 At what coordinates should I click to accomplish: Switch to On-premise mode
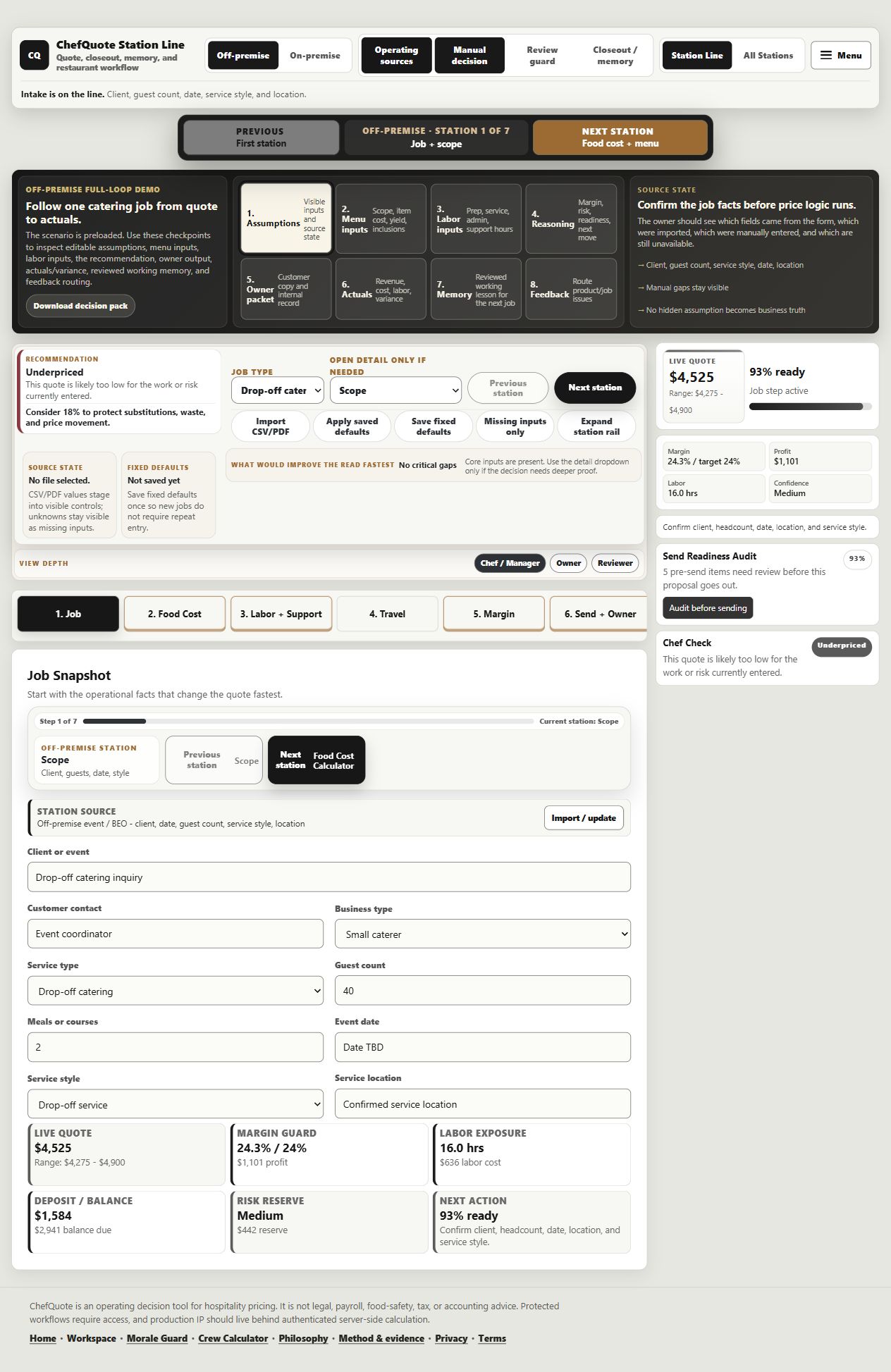pyautogui.click(x=314, y=55)
